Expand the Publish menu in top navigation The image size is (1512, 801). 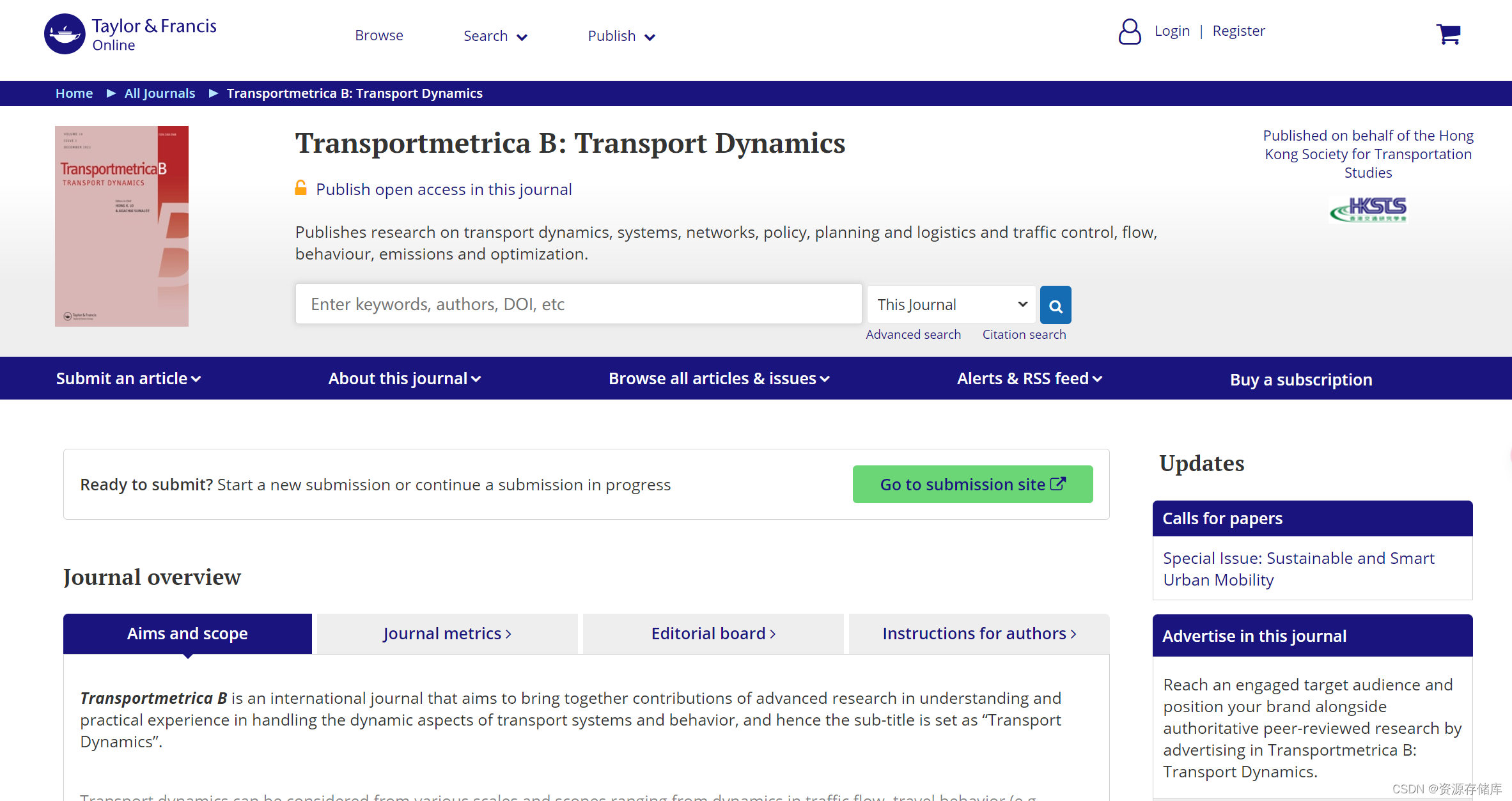pos(621,36)
